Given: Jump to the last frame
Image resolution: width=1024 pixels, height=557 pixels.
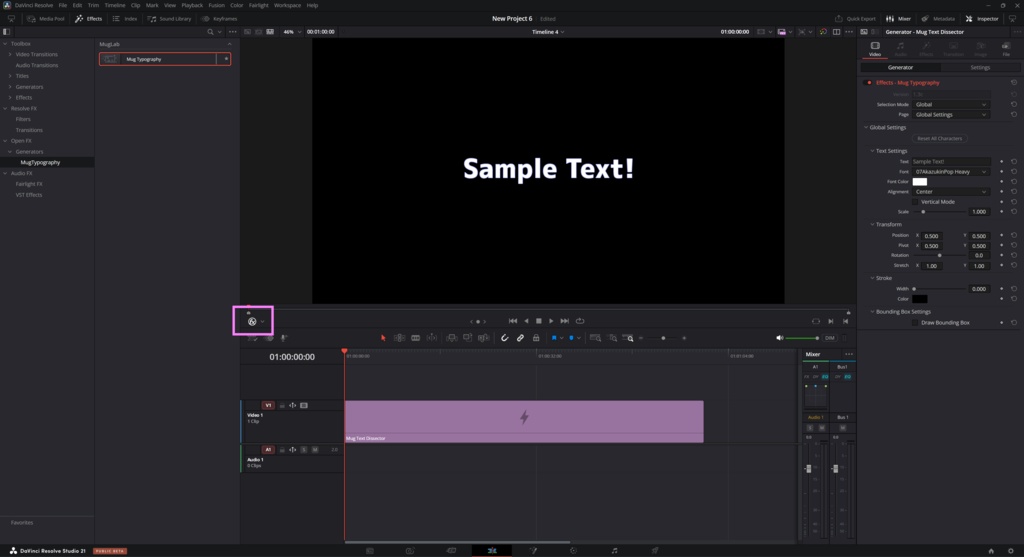Looking at the screenshot, I should 565,321.
